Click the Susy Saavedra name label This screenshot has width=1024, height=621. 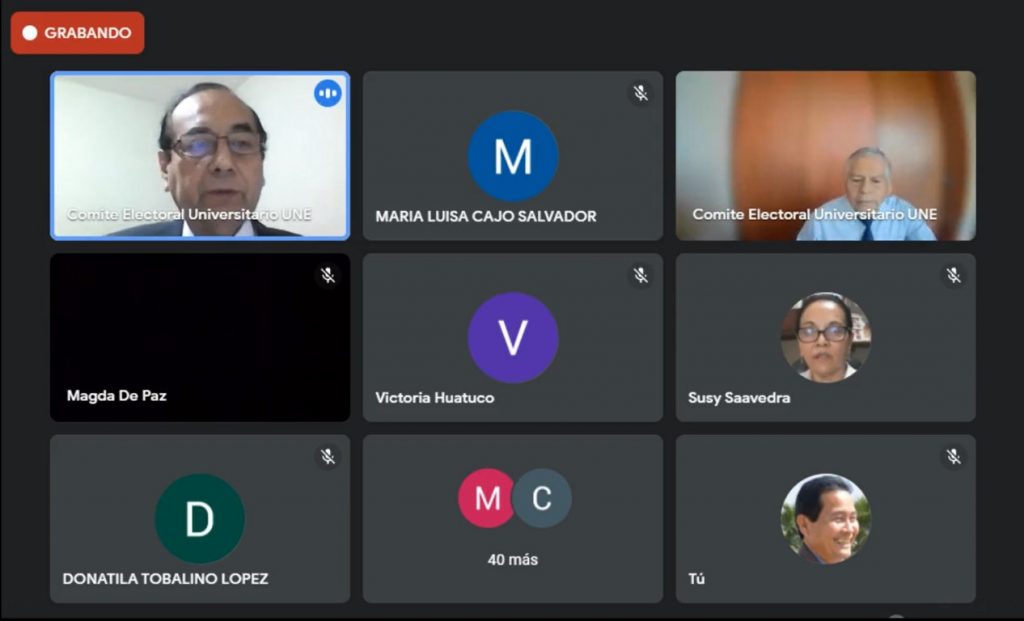(x=739, y=398)
